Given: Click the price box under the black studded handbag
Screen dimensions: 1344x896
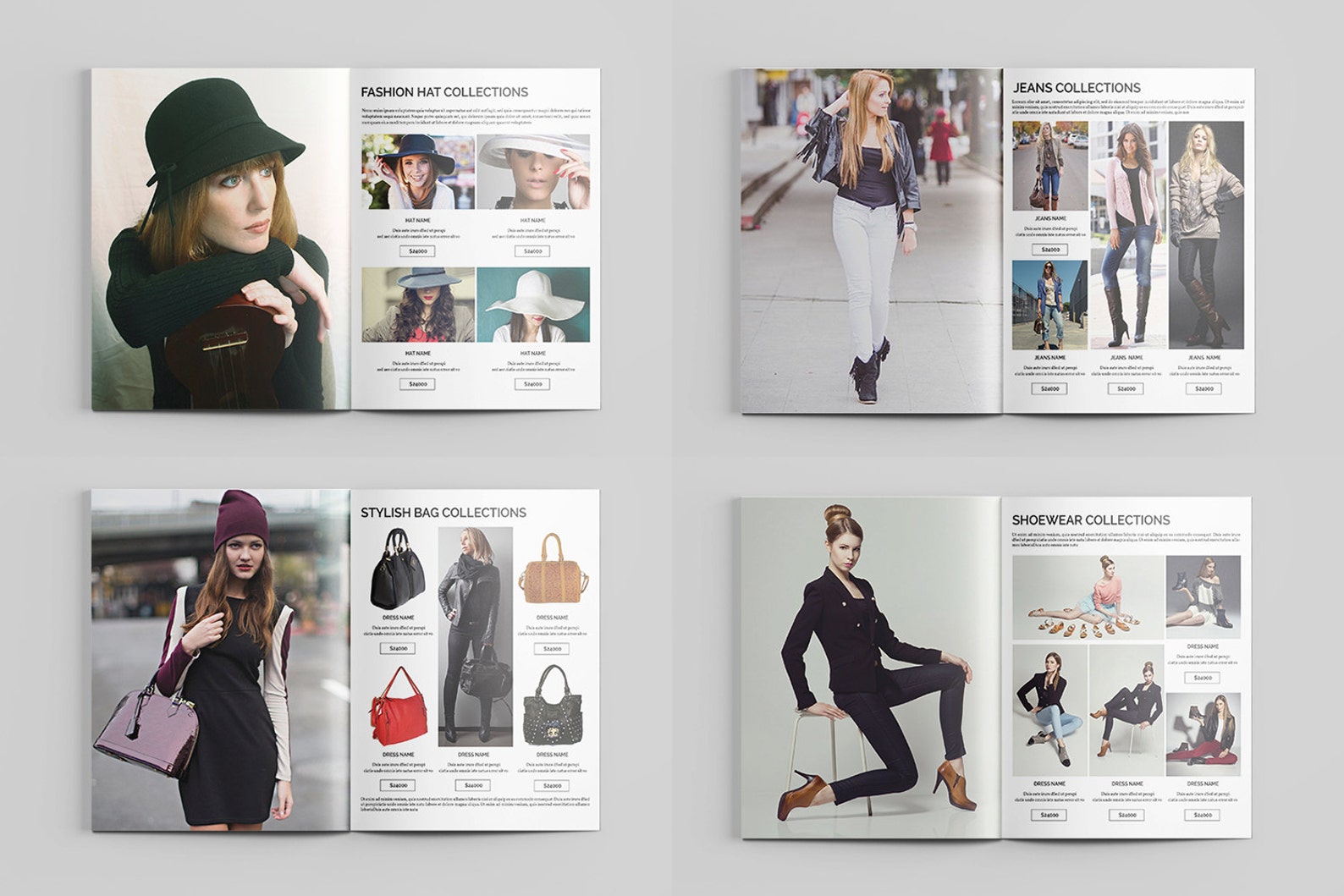Looking at the screenshot, I should coord(552,785).
